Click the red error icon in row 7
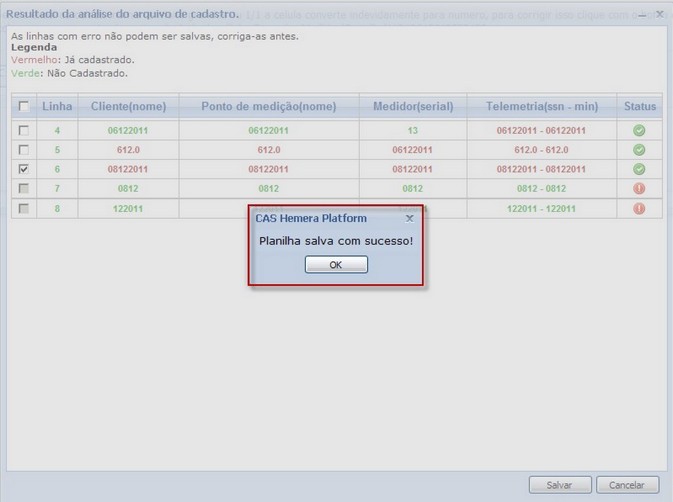 pos(639,189)
